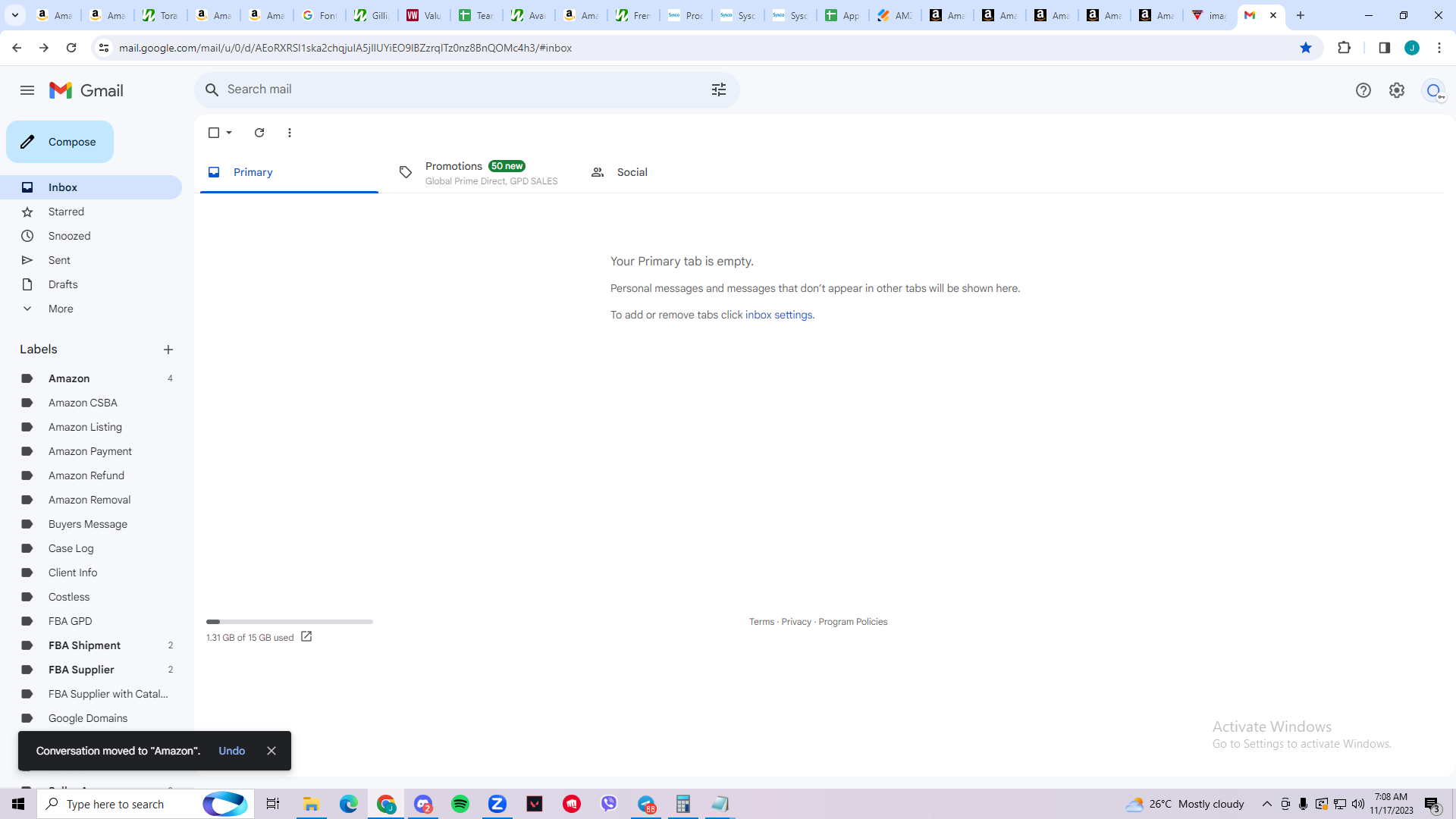Open the Google Domains label
The width and height of the screenshot is (1456, 819).
click(91, 718)
